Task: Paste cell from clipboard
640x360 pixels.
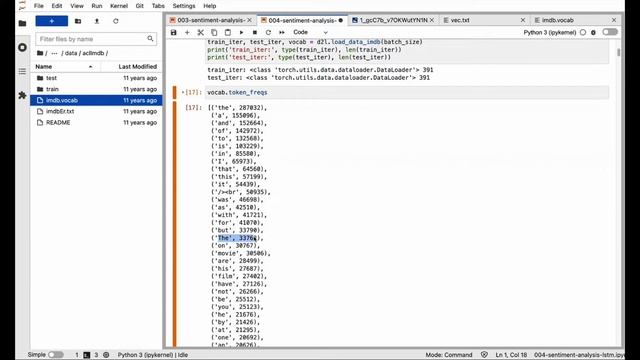Action: coord(228,32)
